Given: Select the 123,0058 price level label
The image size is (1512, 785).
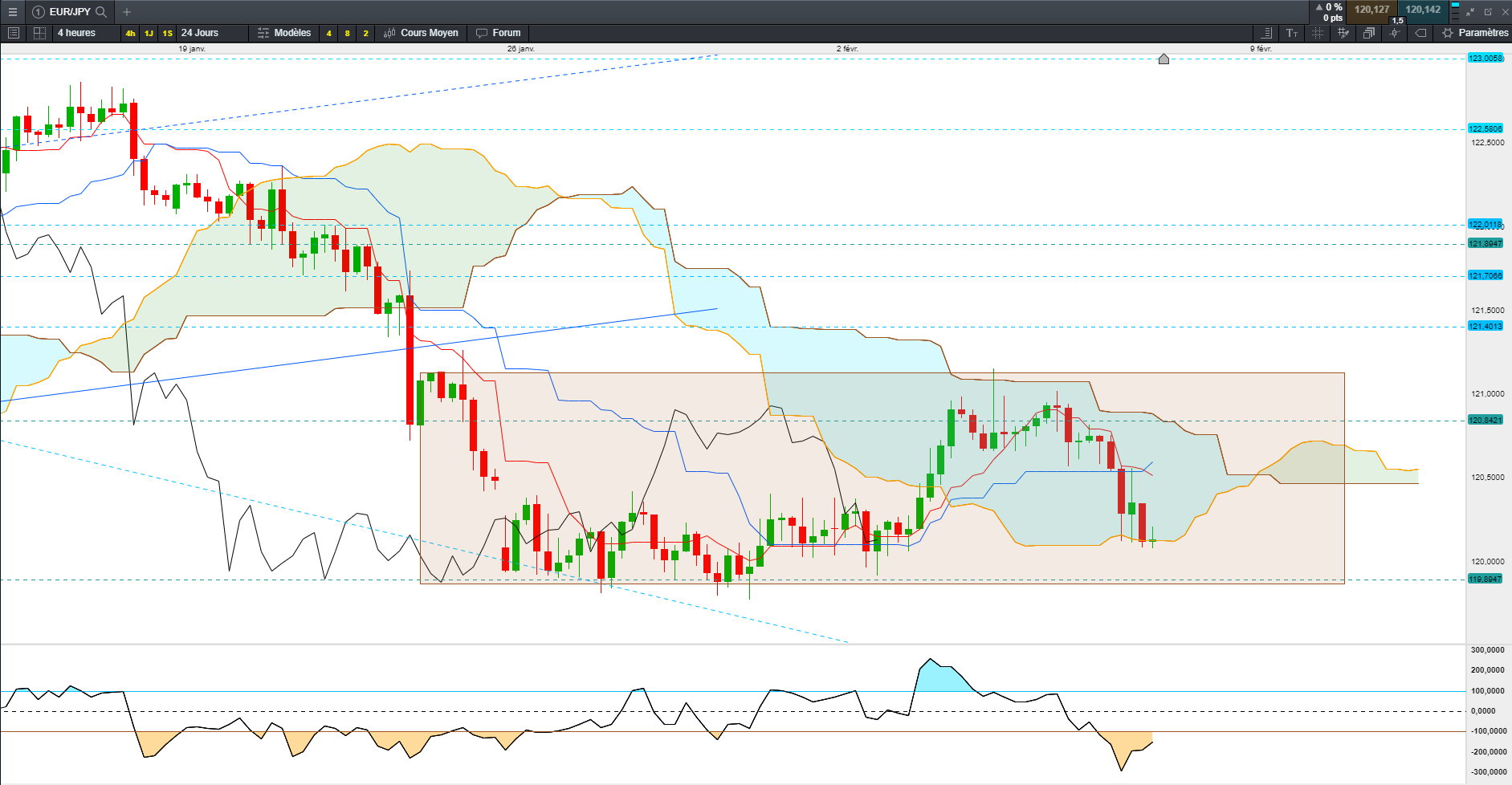Looking at the screenshot, I should (x=1485, y=58).
